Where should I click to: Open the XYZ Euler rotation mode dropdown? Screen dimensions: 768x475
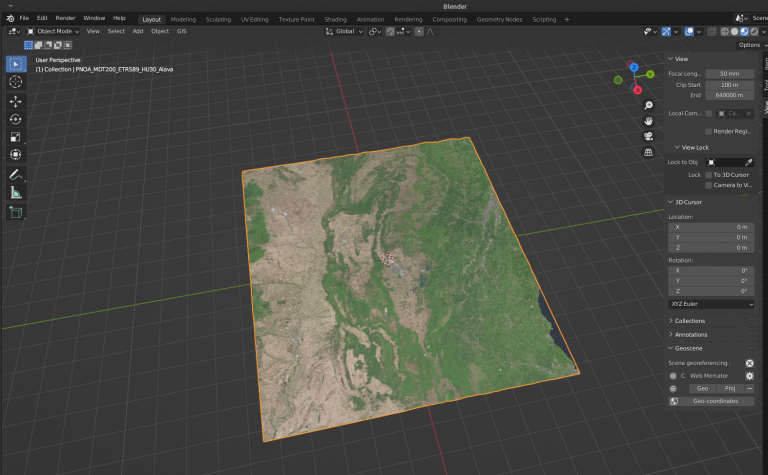tap(711, 304)
